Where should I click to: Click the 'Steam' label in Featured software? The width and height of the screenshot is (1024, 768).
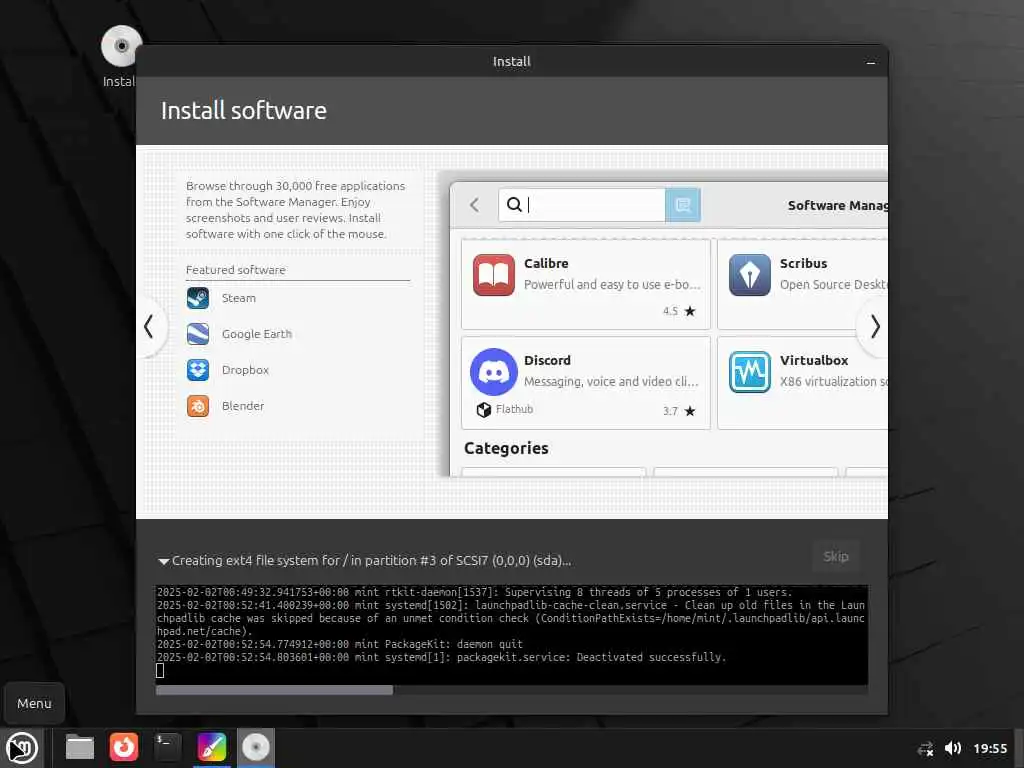click(x=239, y=298)
